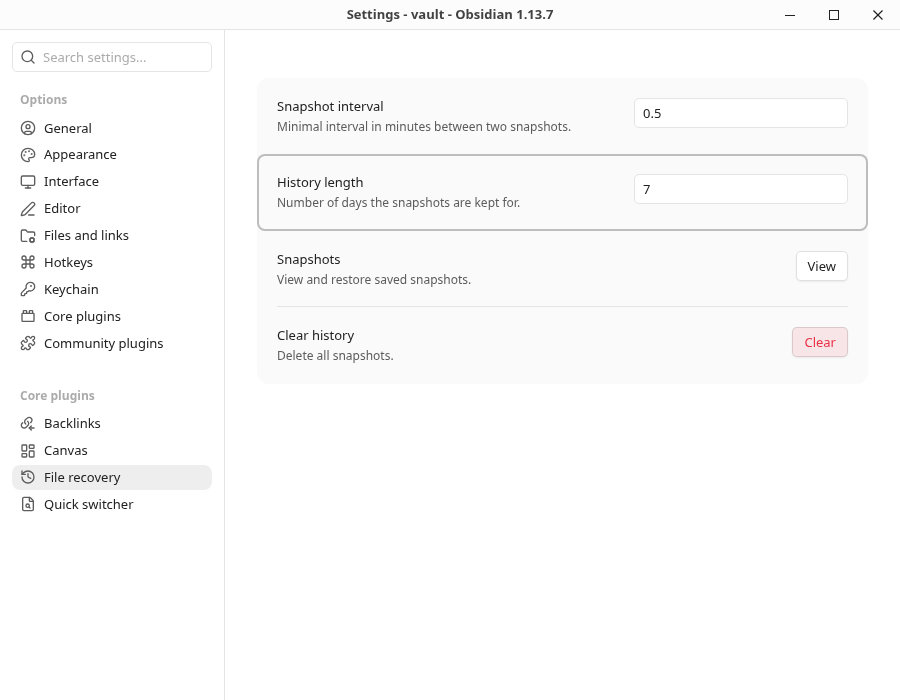Viewport: 900px width, 700px height.
Task: Click the Core plugins section heading
Action: pos(57,396)
